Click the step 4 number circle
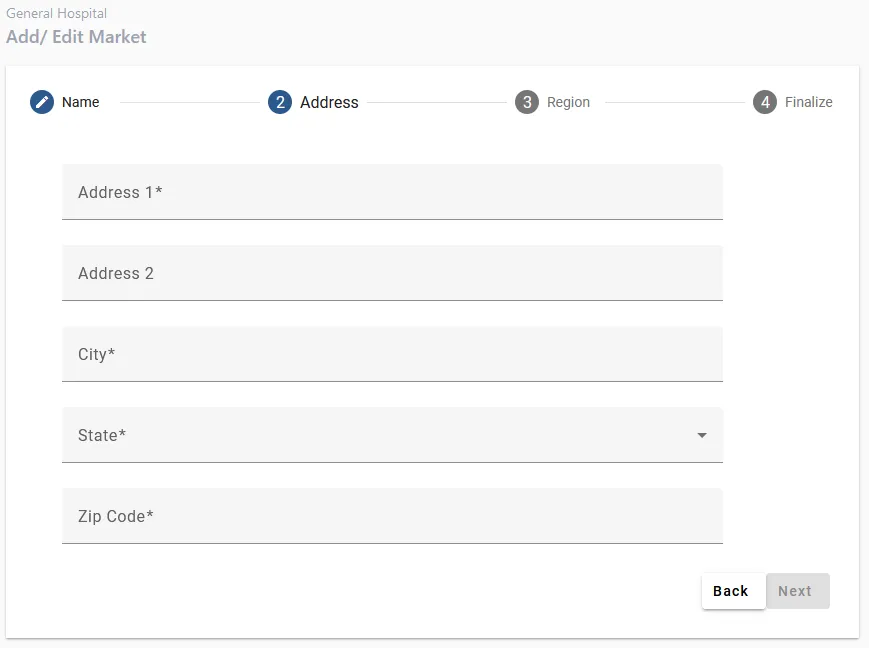This screenshot has height=648, width=869. pyautogui.click(x=765, y=102)
